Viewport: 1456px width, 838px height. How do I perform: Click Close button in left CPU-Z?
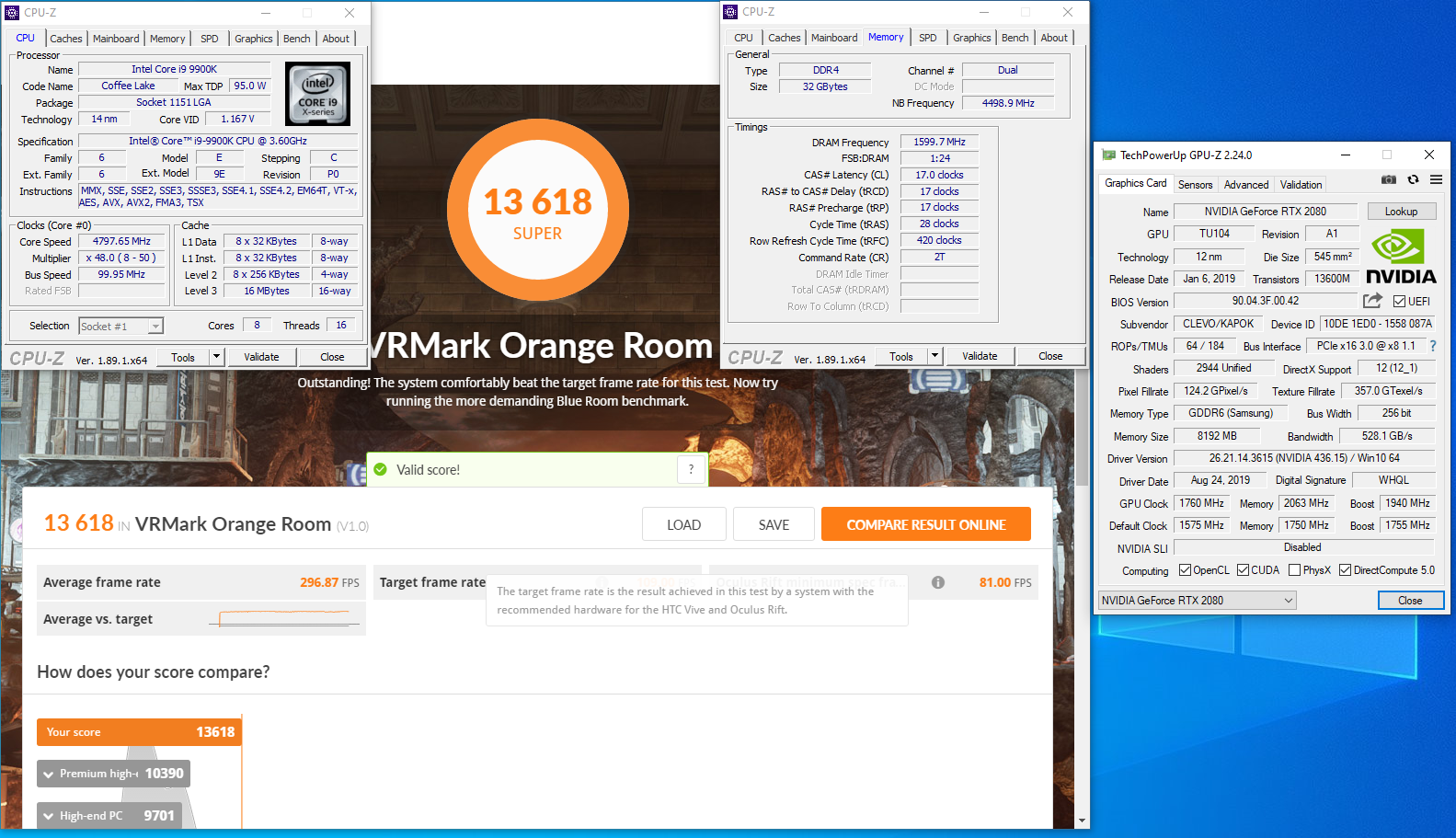point(332,357)
